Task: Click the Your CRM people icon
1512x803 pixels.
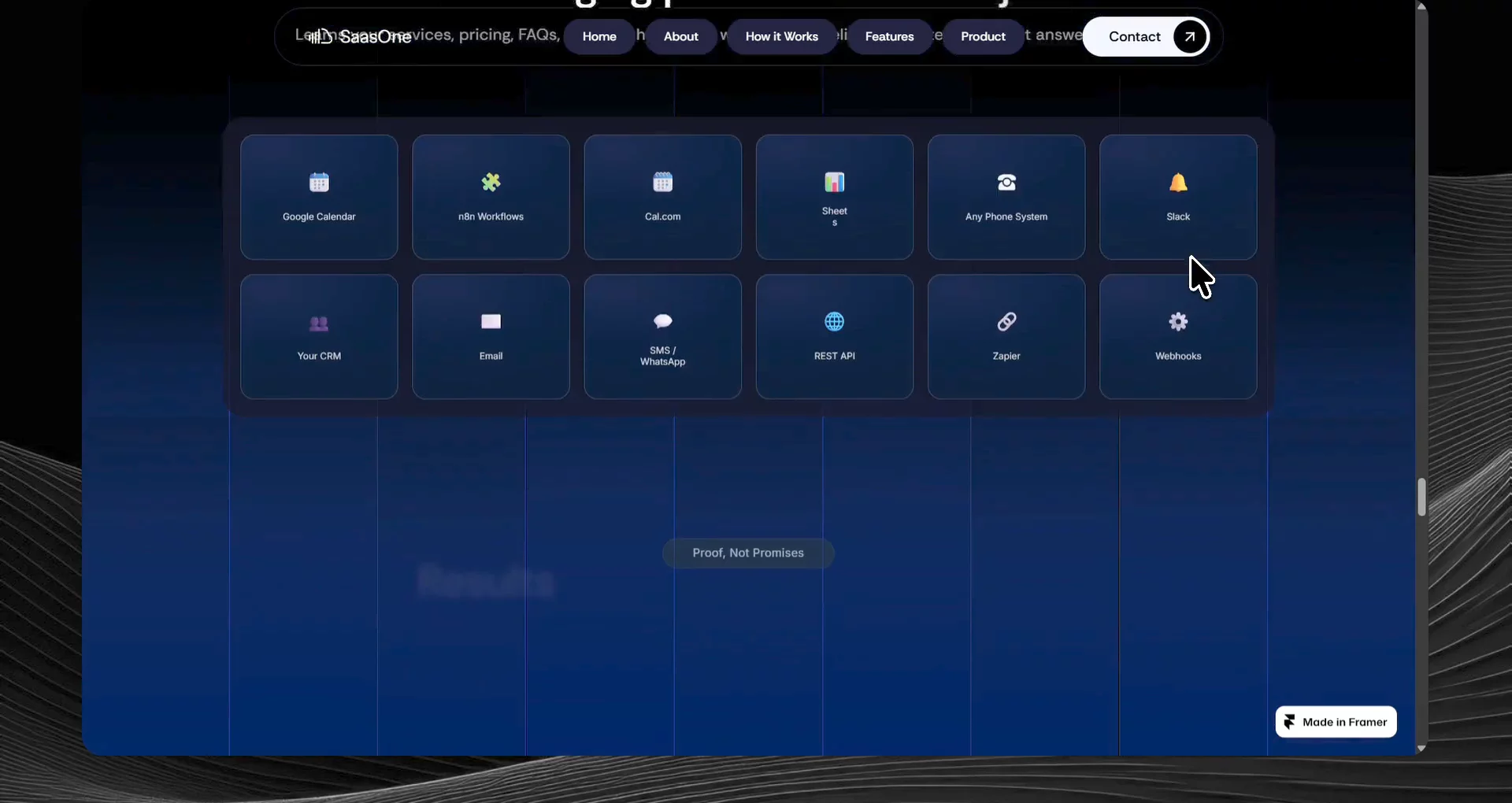Action: click(319, 323)
